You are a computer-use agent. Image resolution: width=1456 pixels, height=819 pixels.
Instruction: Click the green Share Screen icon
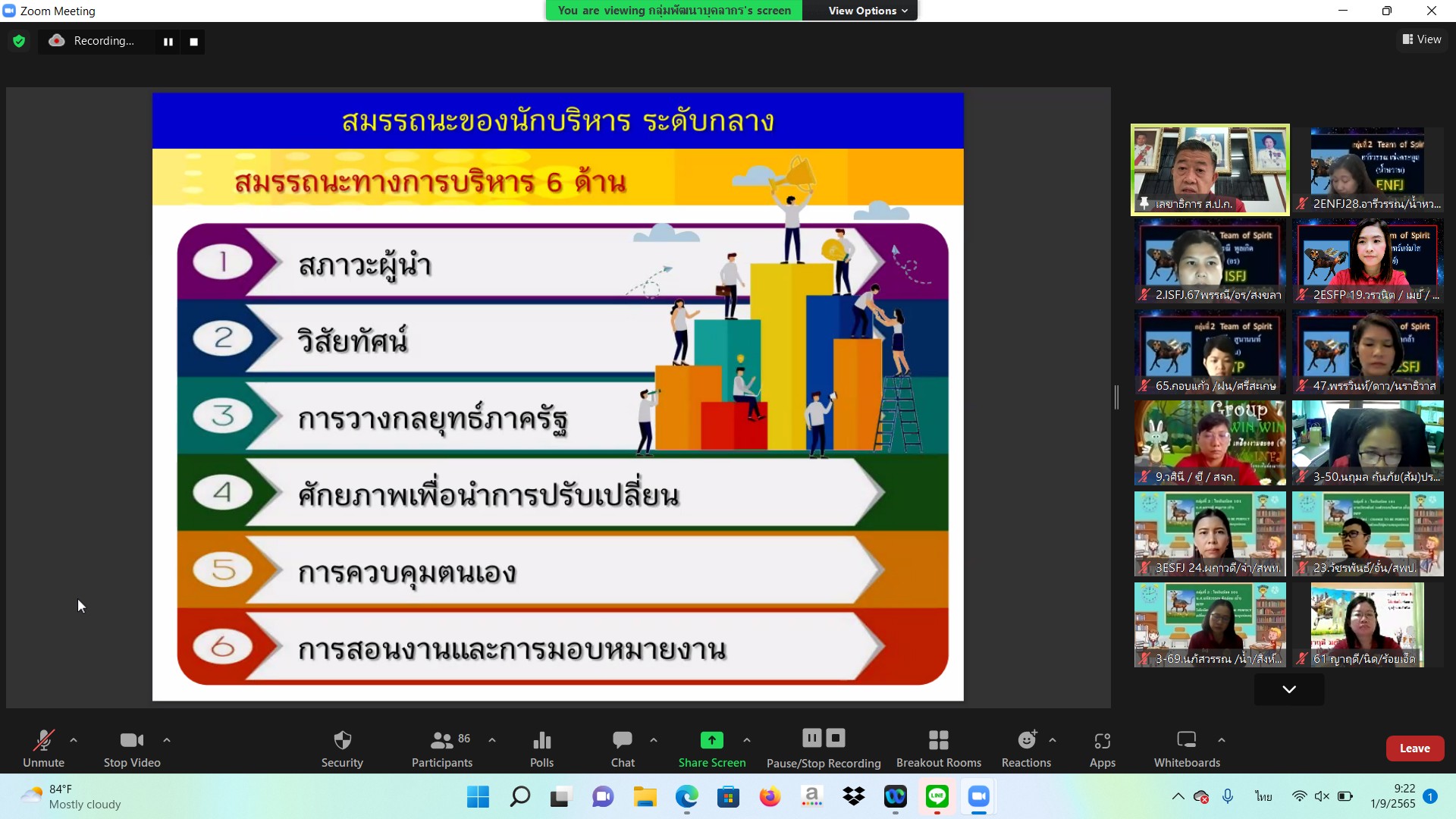coord(711,740)
